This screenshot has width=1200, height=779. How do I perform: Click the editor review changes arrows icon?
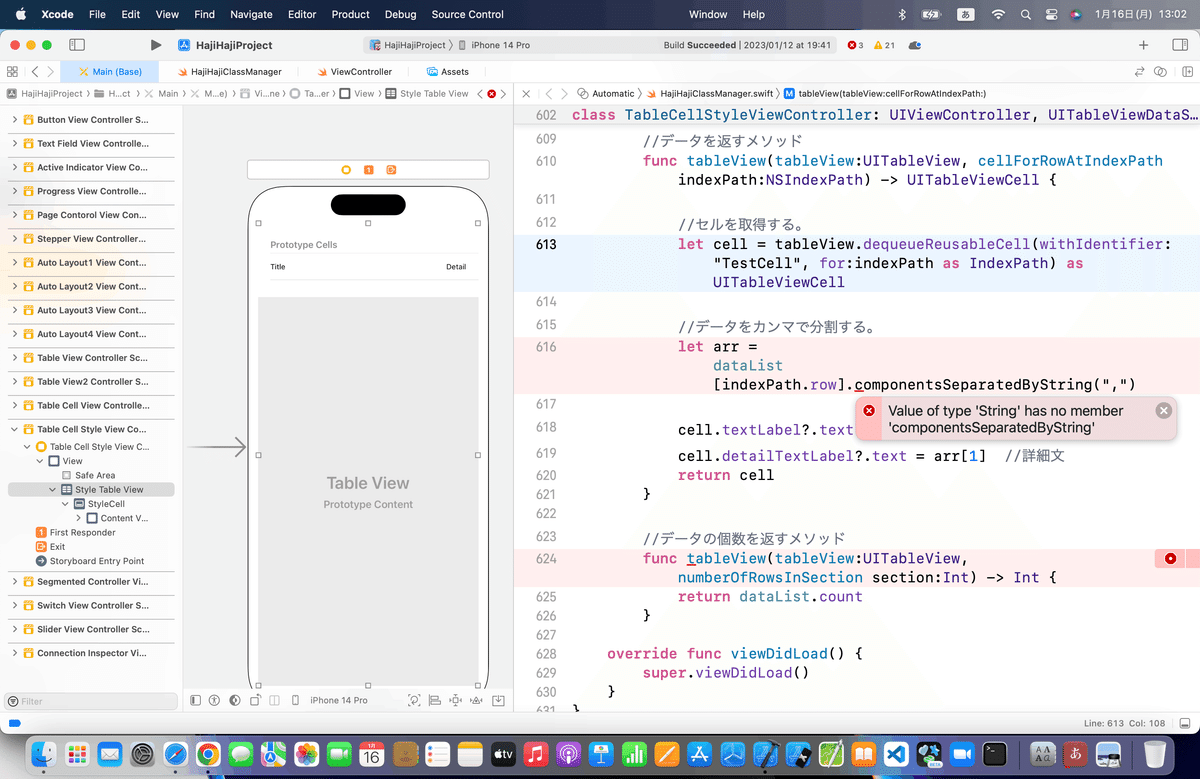tap(1139, 72)
